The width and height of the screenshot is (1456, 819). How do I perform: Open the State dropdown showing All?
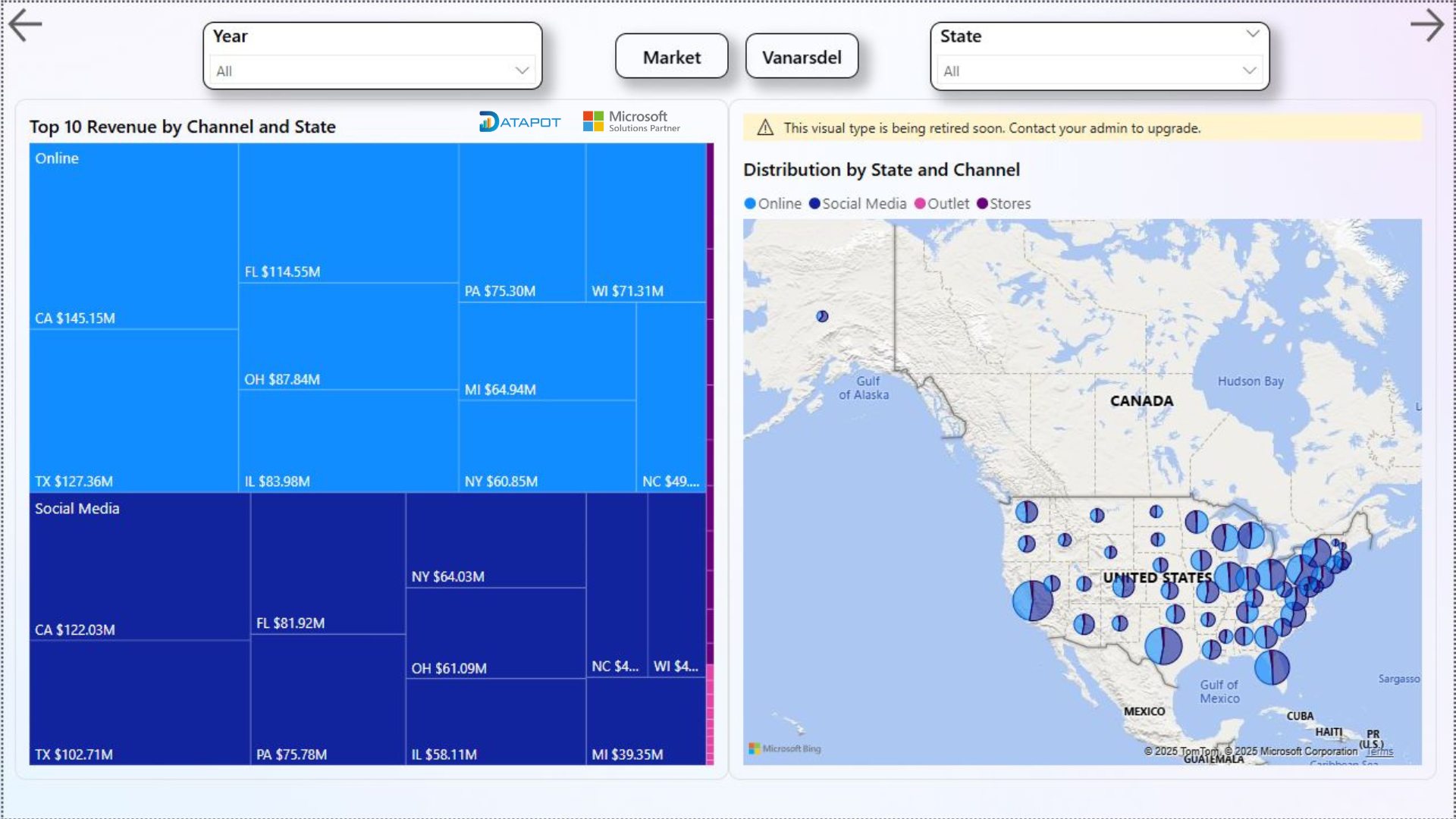pos(1099,71)
